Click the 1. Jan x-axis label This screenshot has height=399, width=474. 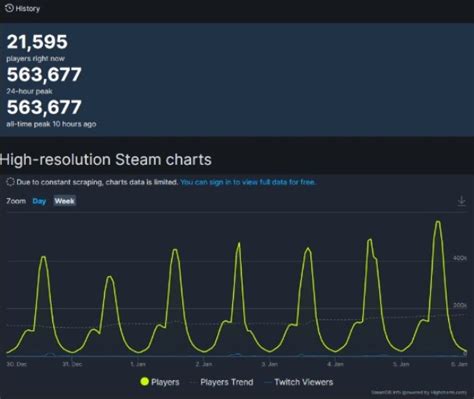click(x=138, y=364)
